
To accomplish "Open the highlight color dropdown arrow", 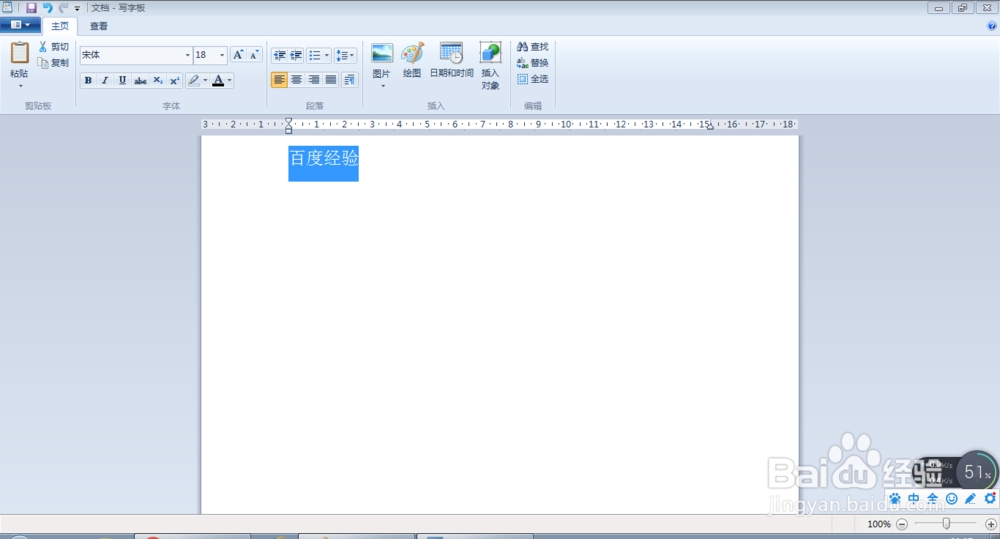I will [x=205, y=80].
